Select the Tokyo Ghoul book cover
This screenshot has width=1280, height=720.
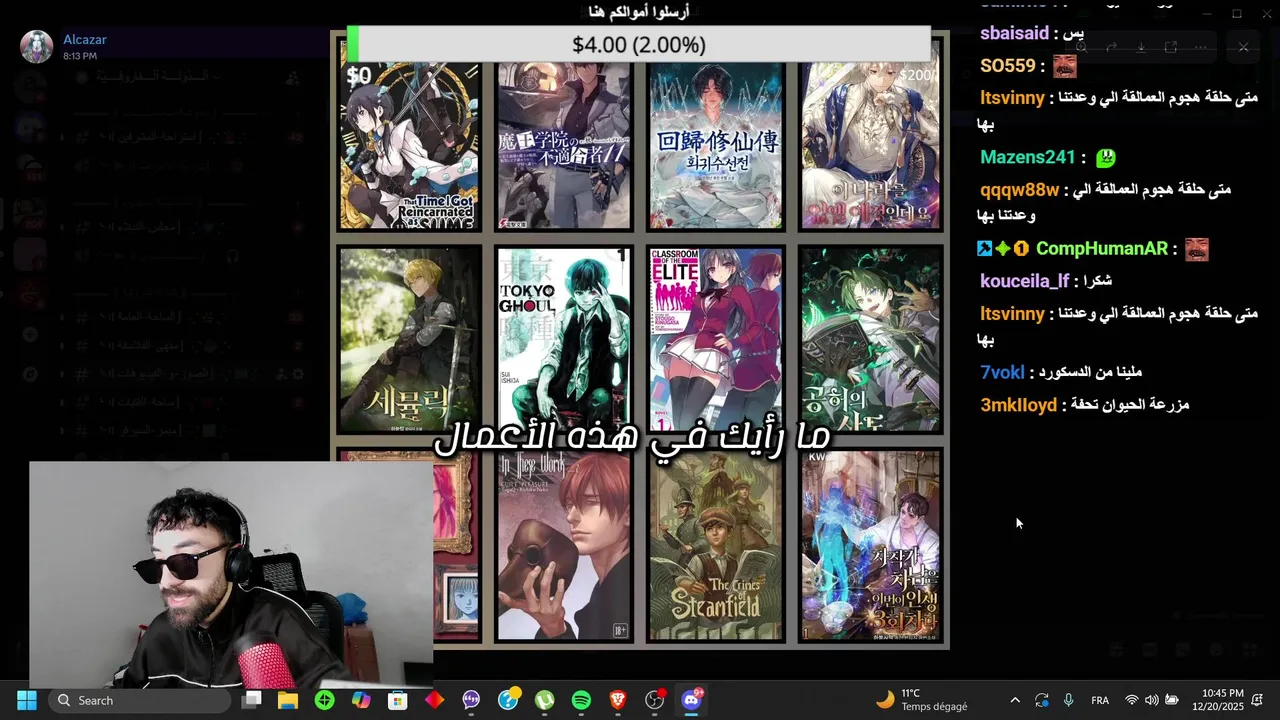click(x=564, y=340)
